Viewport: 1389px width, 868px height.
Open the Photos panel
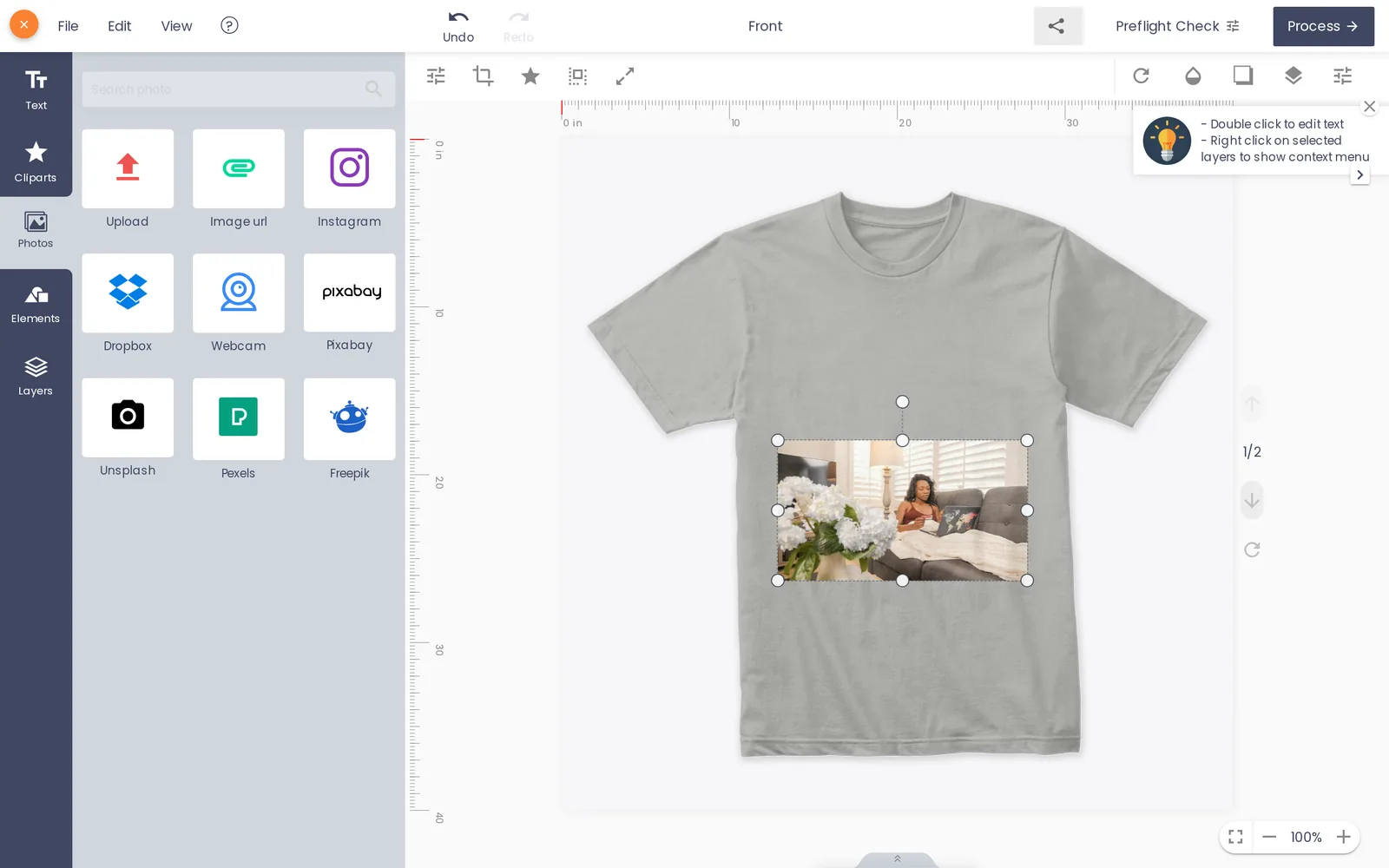pos(36,230)
